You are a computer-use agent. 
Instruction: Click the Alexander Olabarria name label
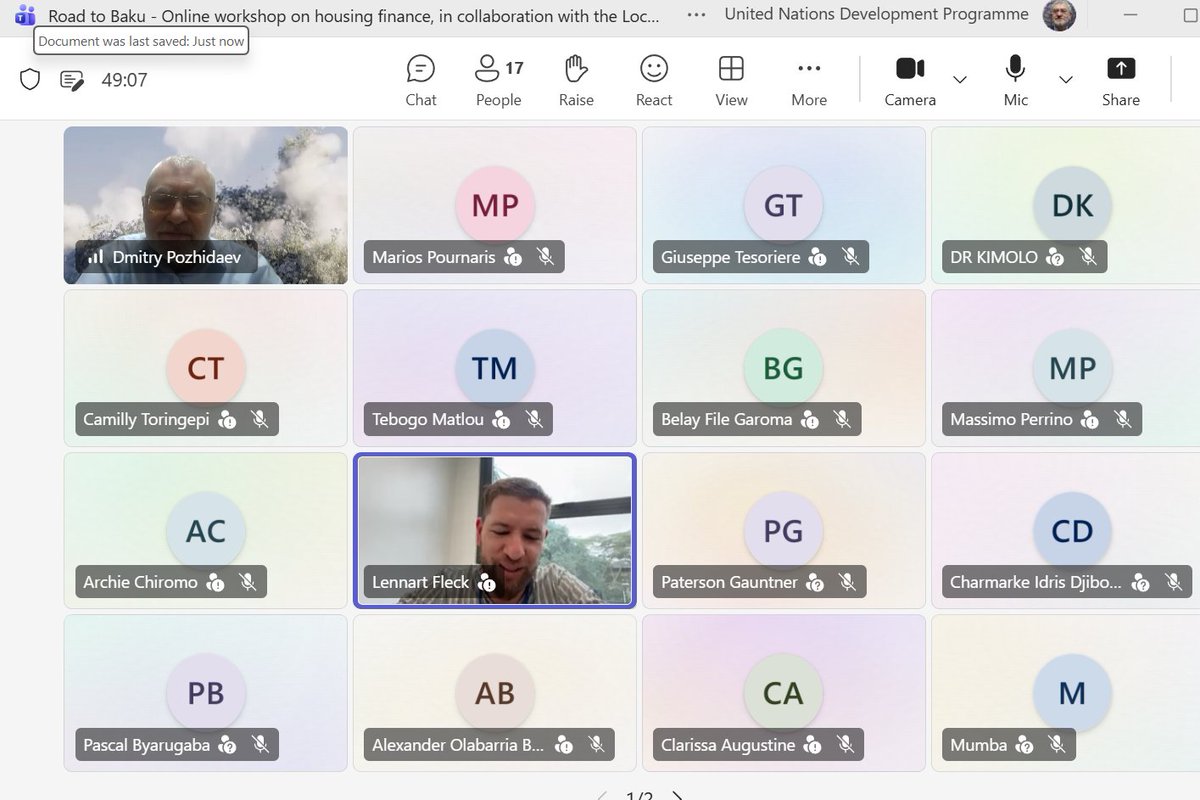(x=459, y=745)
